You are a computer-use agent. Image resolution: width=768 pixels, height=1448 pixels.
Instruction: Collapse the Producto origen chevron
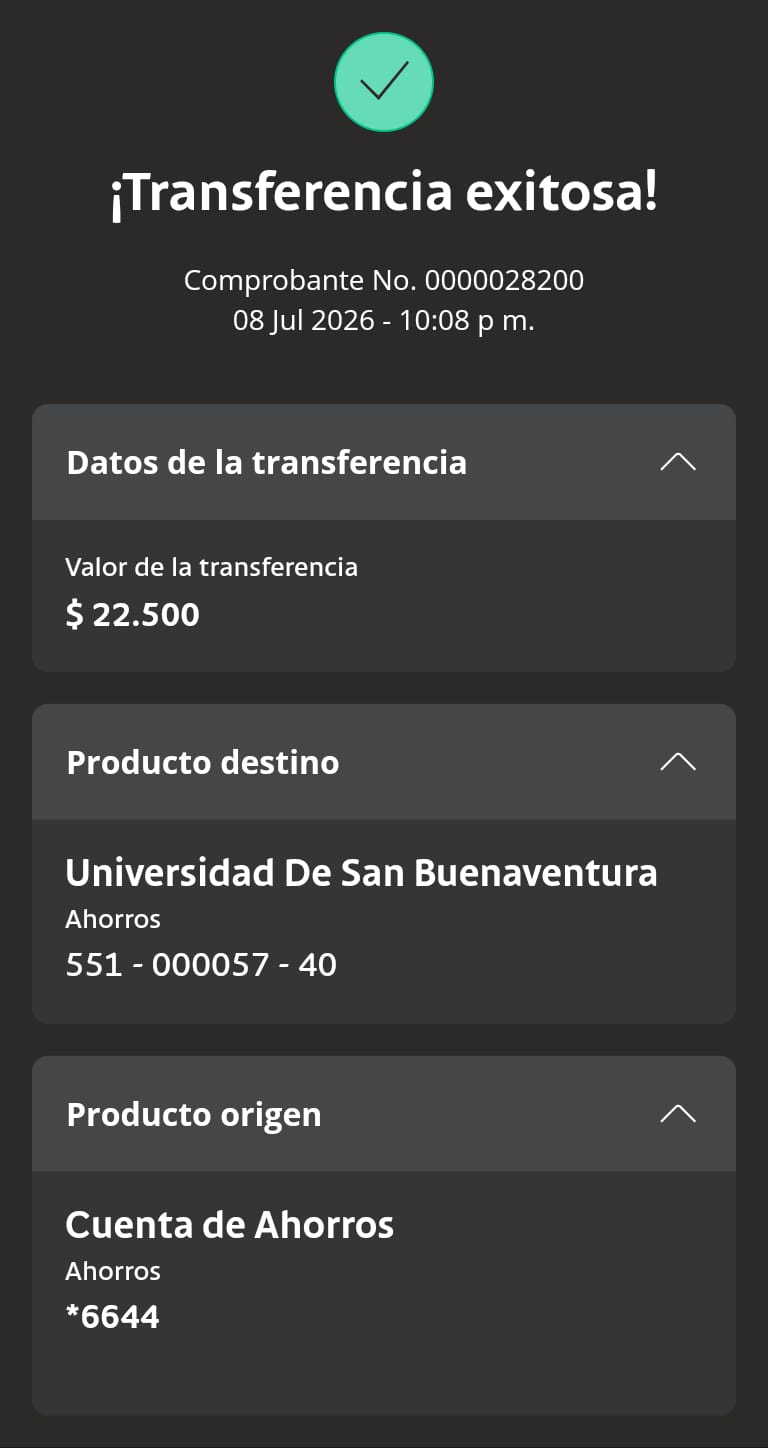point(678,1114)
